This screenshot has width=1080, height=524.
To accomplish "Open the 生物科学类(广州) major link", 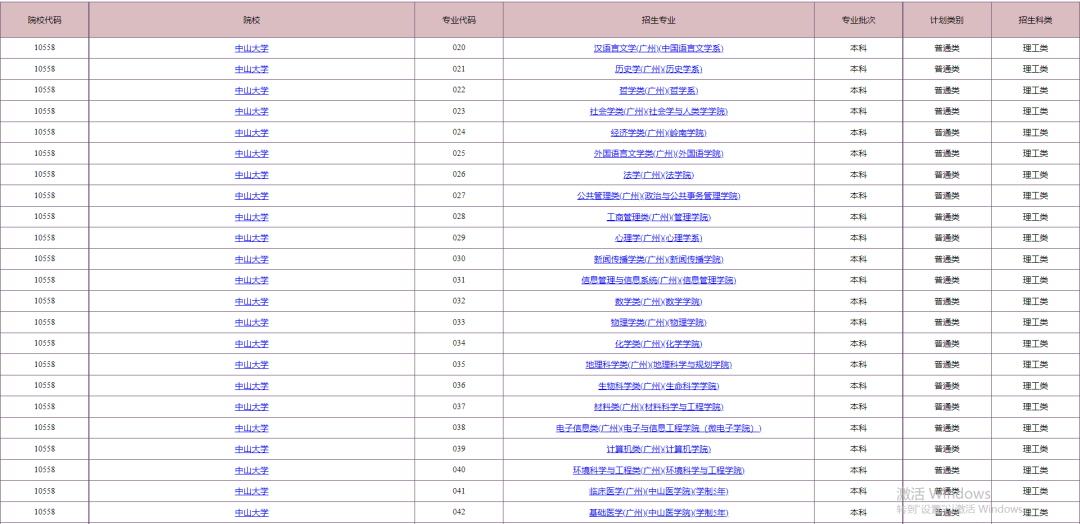I will 658,386.
